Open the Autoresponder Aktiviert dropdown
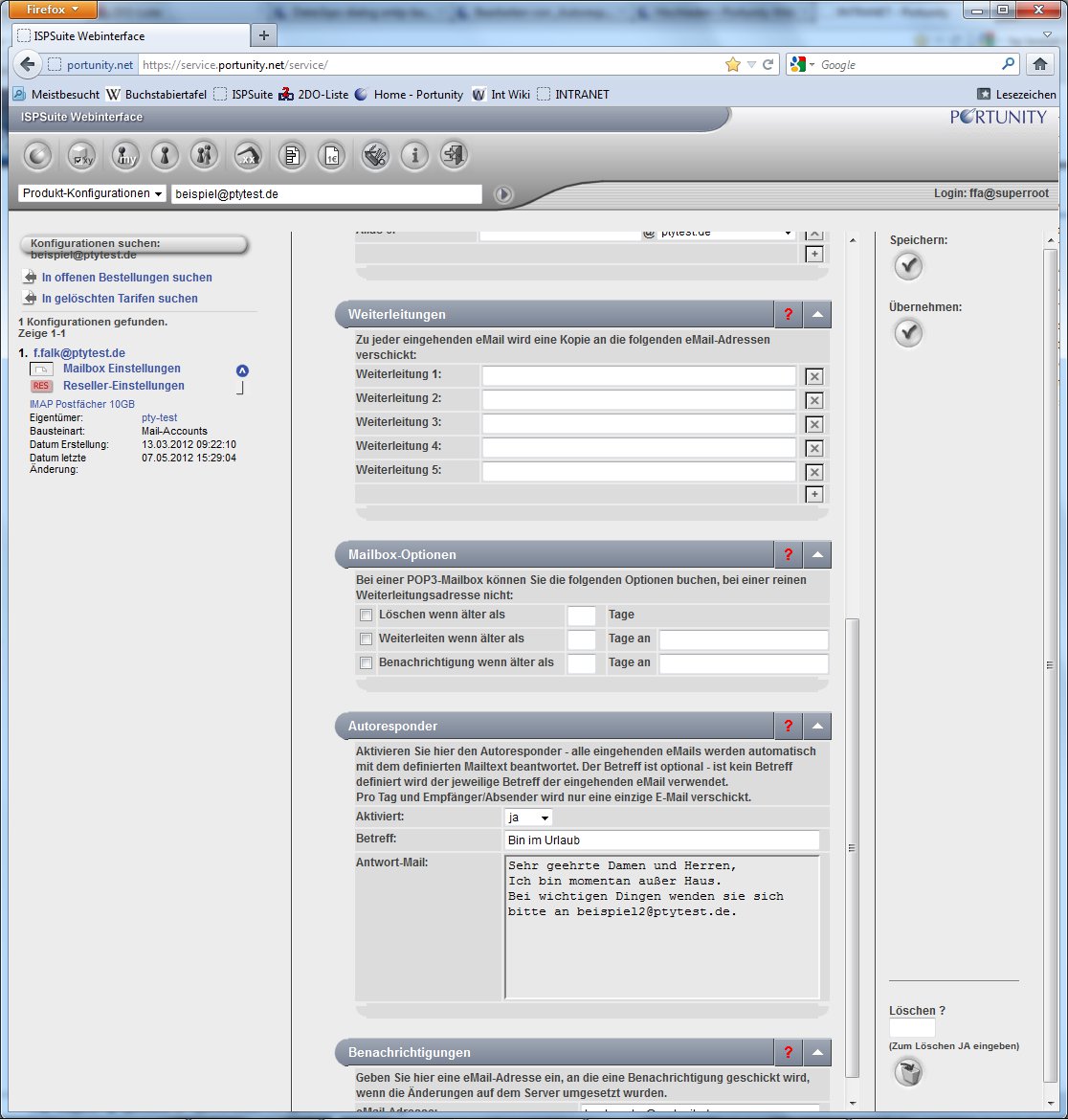 (528, 818)
